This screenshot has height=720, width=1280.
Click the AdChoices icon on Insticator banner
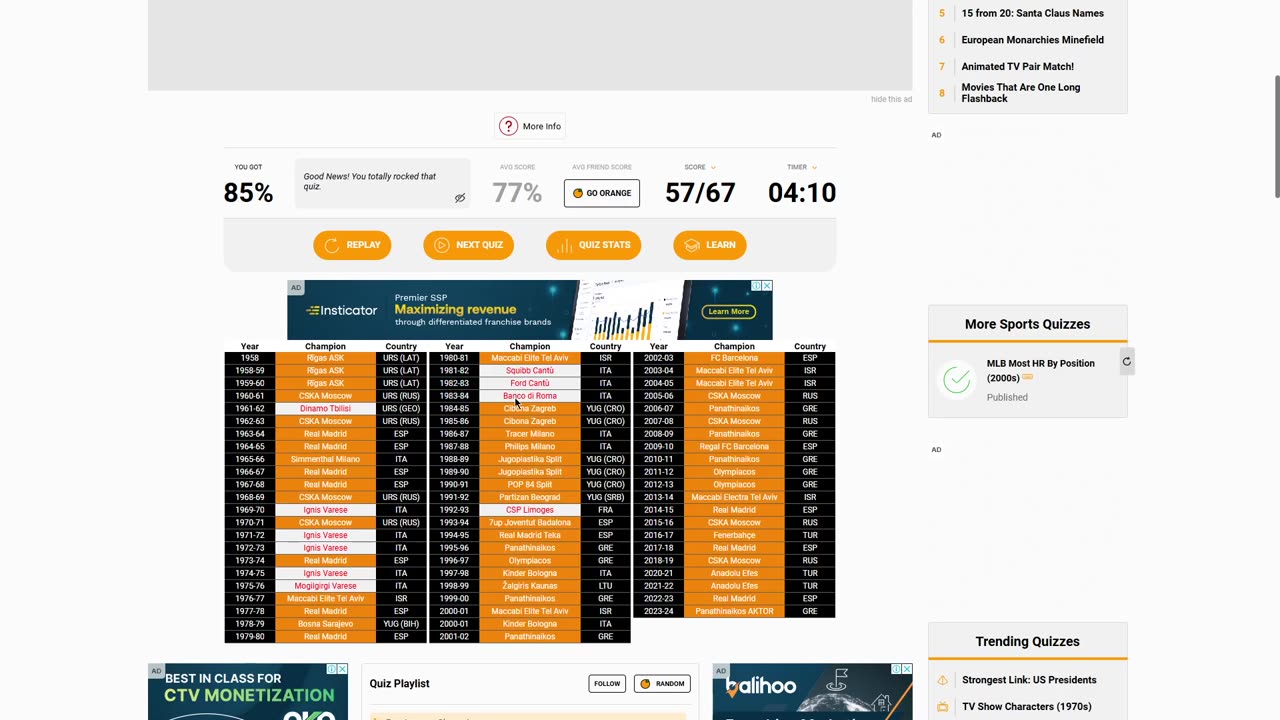pyautogui.click(x=757, y=286)
